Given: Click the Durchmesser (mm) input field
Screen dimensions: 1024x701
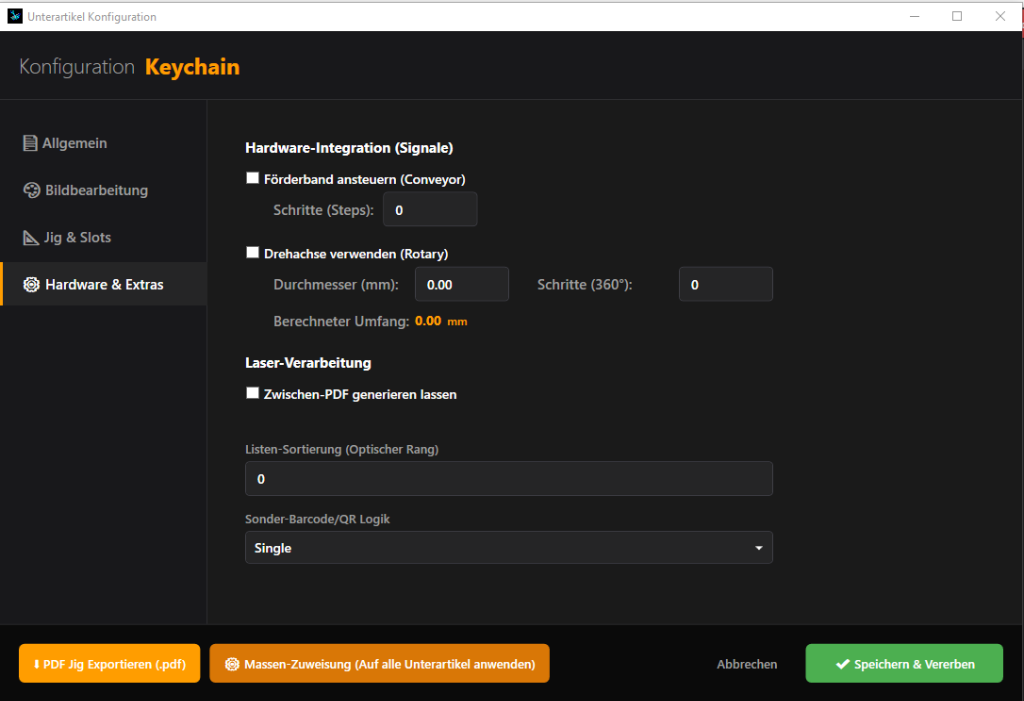Looking at the screenshot, I should click(x=462, y=284).
